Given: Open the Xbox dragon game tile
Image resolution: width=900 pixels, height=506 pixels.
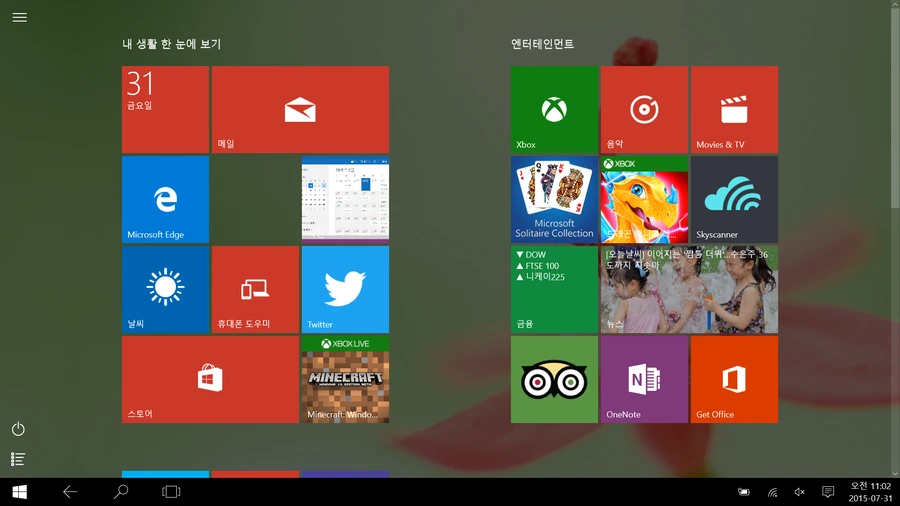Looking at the screenshot, I should [x=645, y=200].
